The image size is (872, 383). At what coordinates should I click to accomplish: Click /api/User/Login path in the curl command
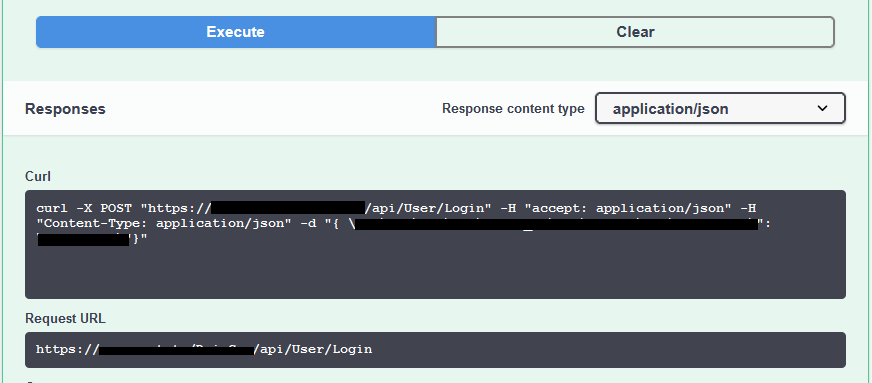click(x=428, y=208)
